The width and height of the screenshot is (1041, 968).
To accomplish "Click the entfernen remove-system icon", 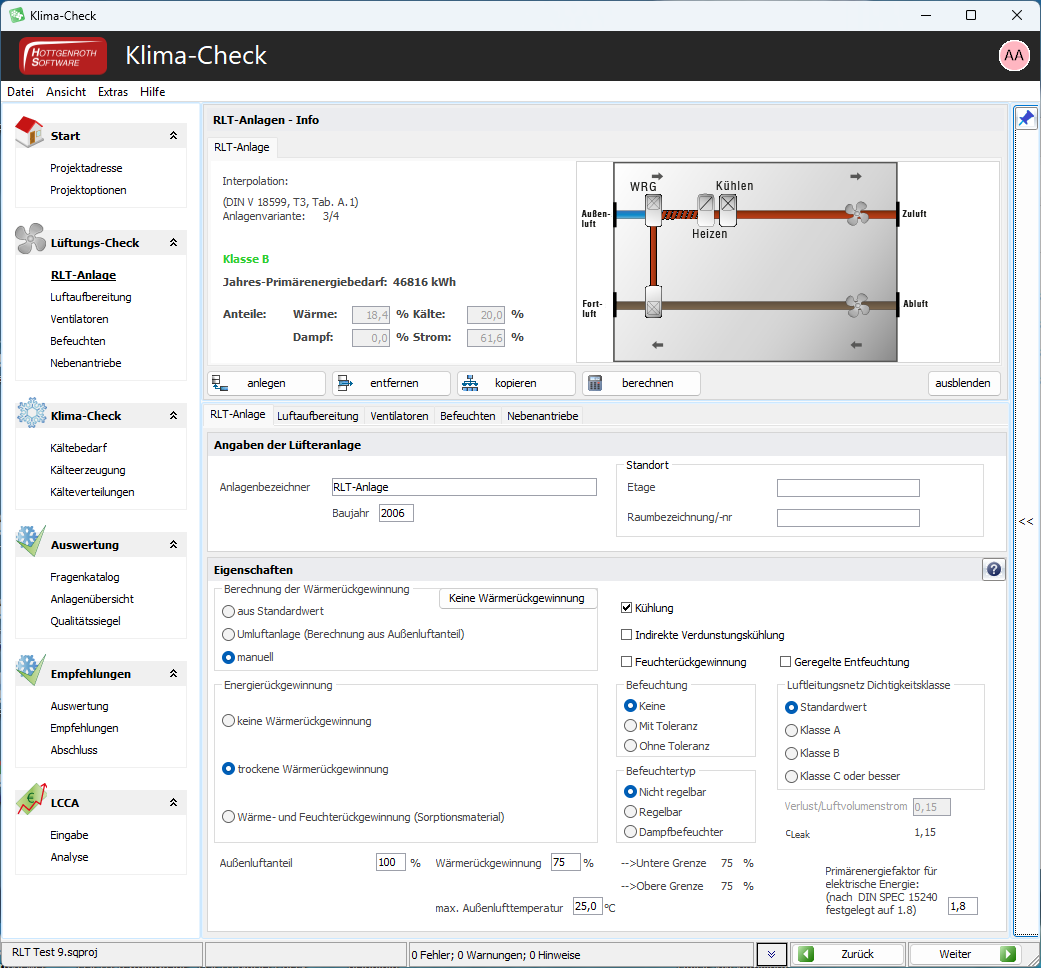I will pos(345,383).
